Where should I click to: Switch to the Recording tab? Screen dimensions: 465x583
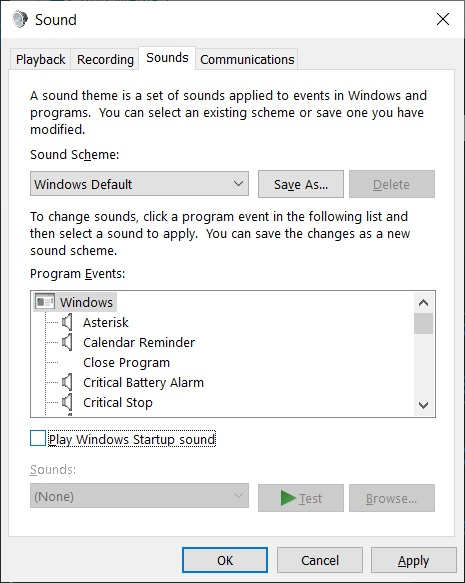point(105,59)
